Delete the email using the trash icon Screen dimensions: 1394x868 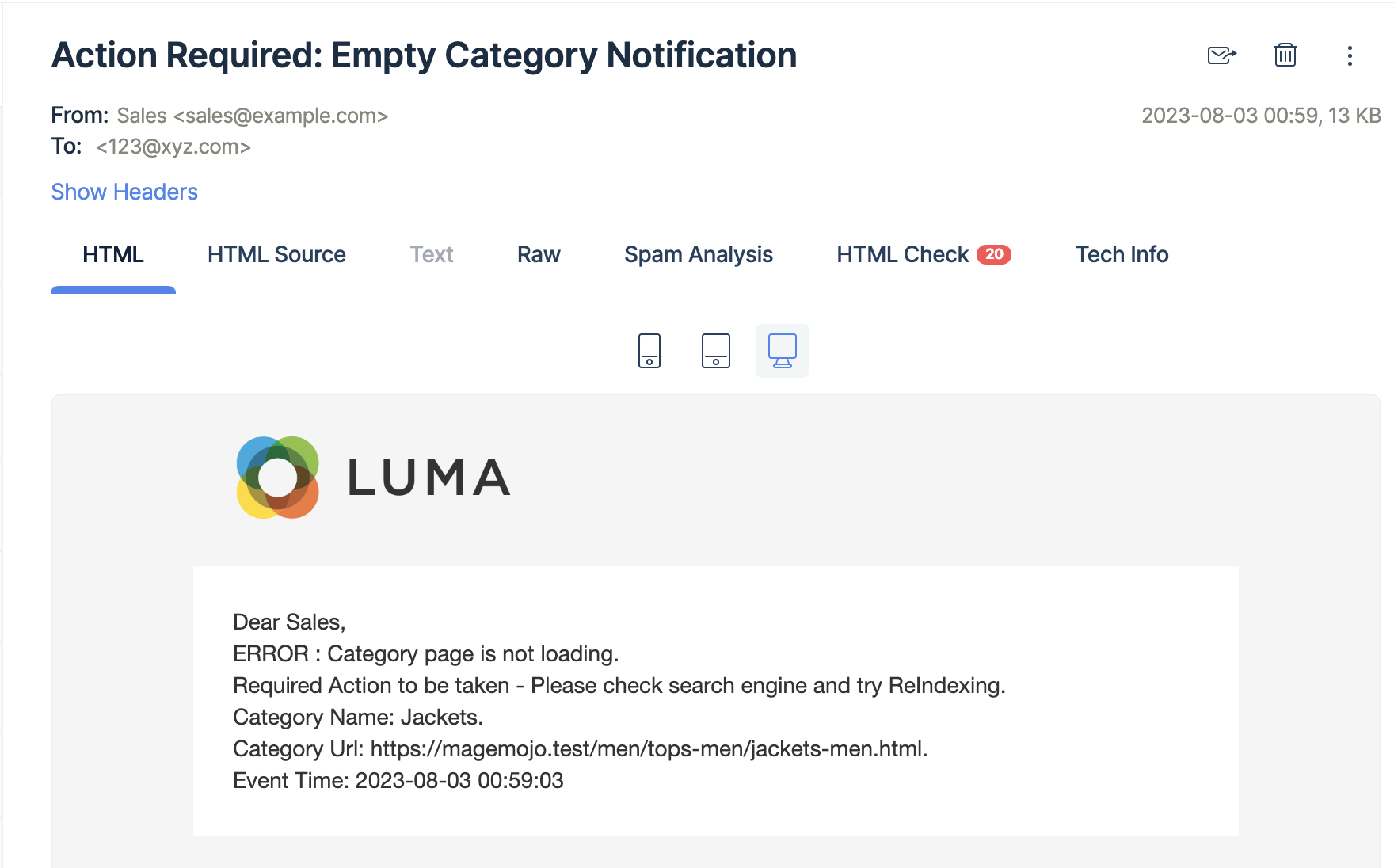pos(1285,55)
